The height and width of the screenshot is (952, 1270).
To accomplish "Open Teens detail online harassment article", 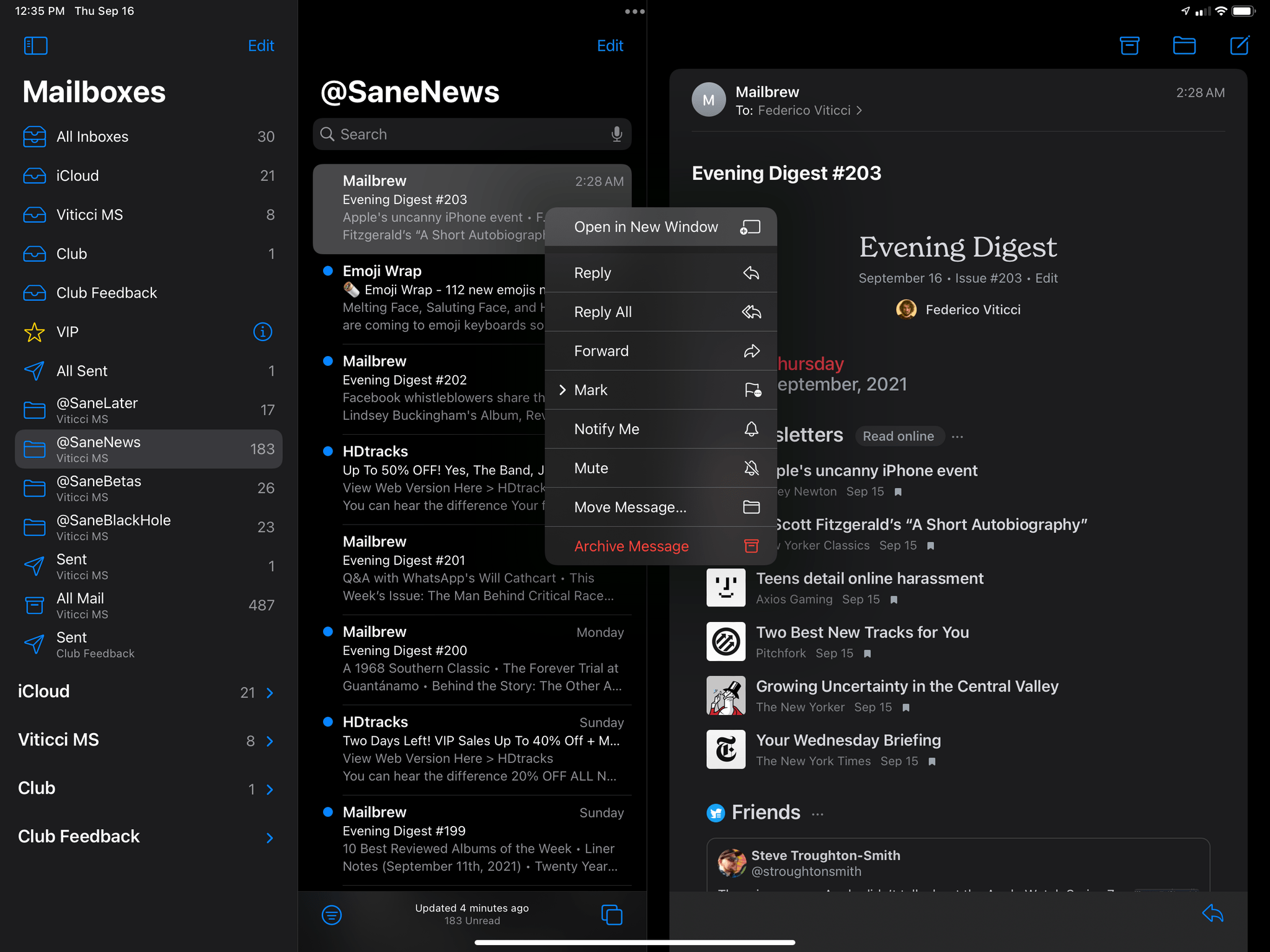I will coord(869,579).
